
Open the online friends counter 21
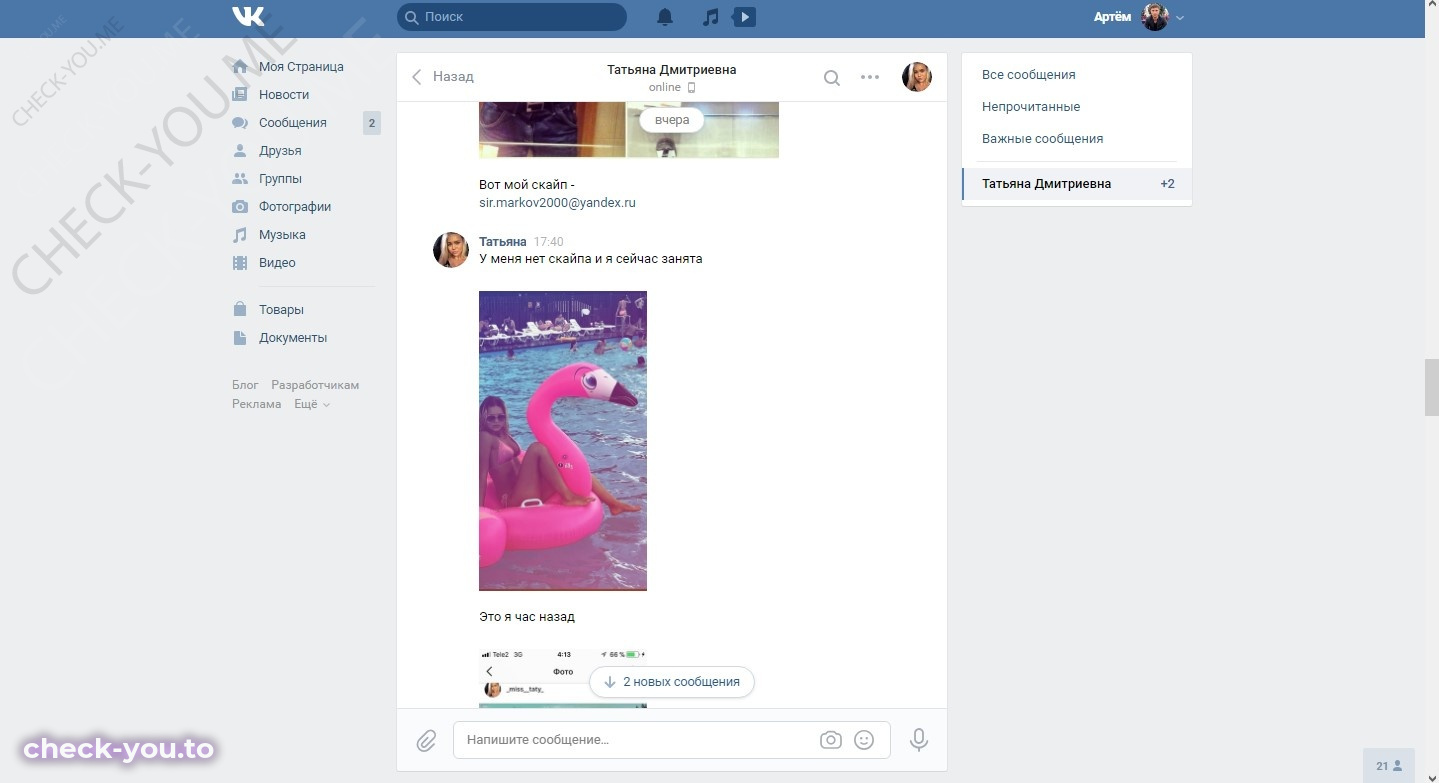[1389, 766]
